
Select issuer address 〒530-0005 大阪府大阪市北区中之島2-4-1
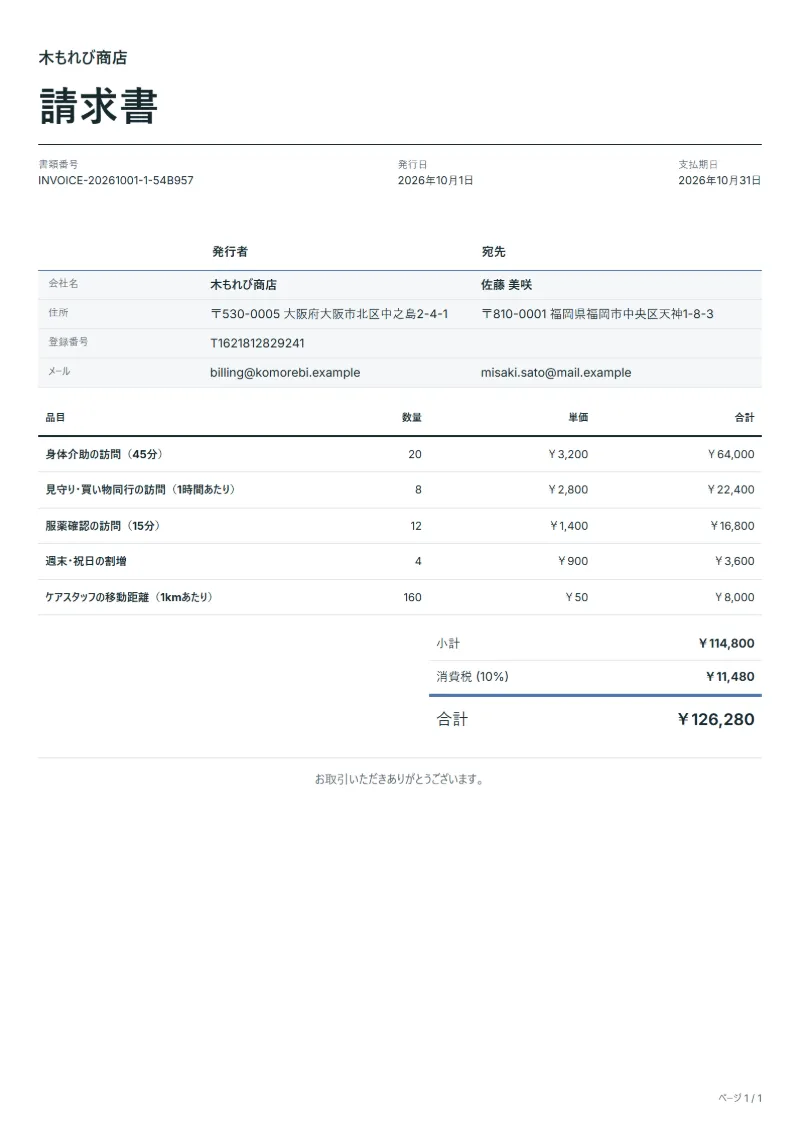329,314
